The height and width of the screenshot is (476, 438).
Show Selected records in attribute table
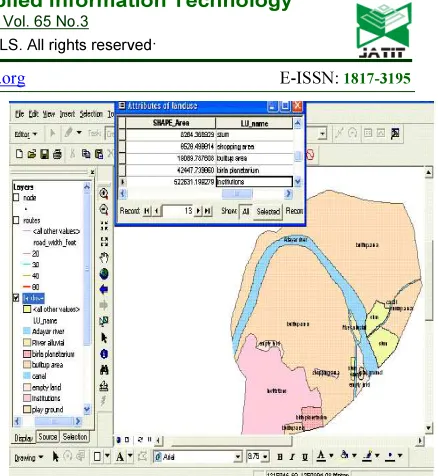pyautogui.click(x=268, y=212)
